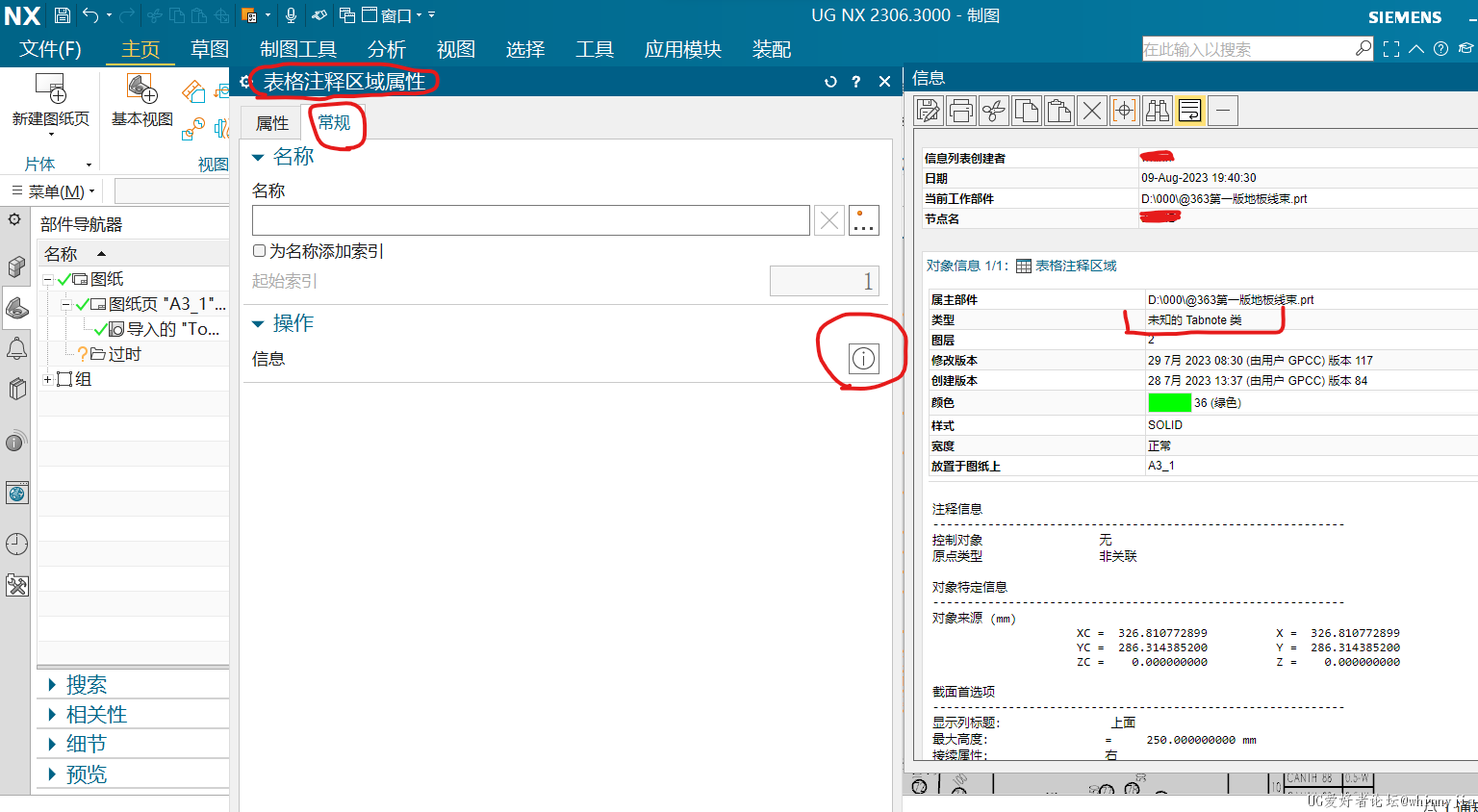1478x812 pixels.
Task: Open the Part Navigator sidebar tab
Action: click(16, 308)
